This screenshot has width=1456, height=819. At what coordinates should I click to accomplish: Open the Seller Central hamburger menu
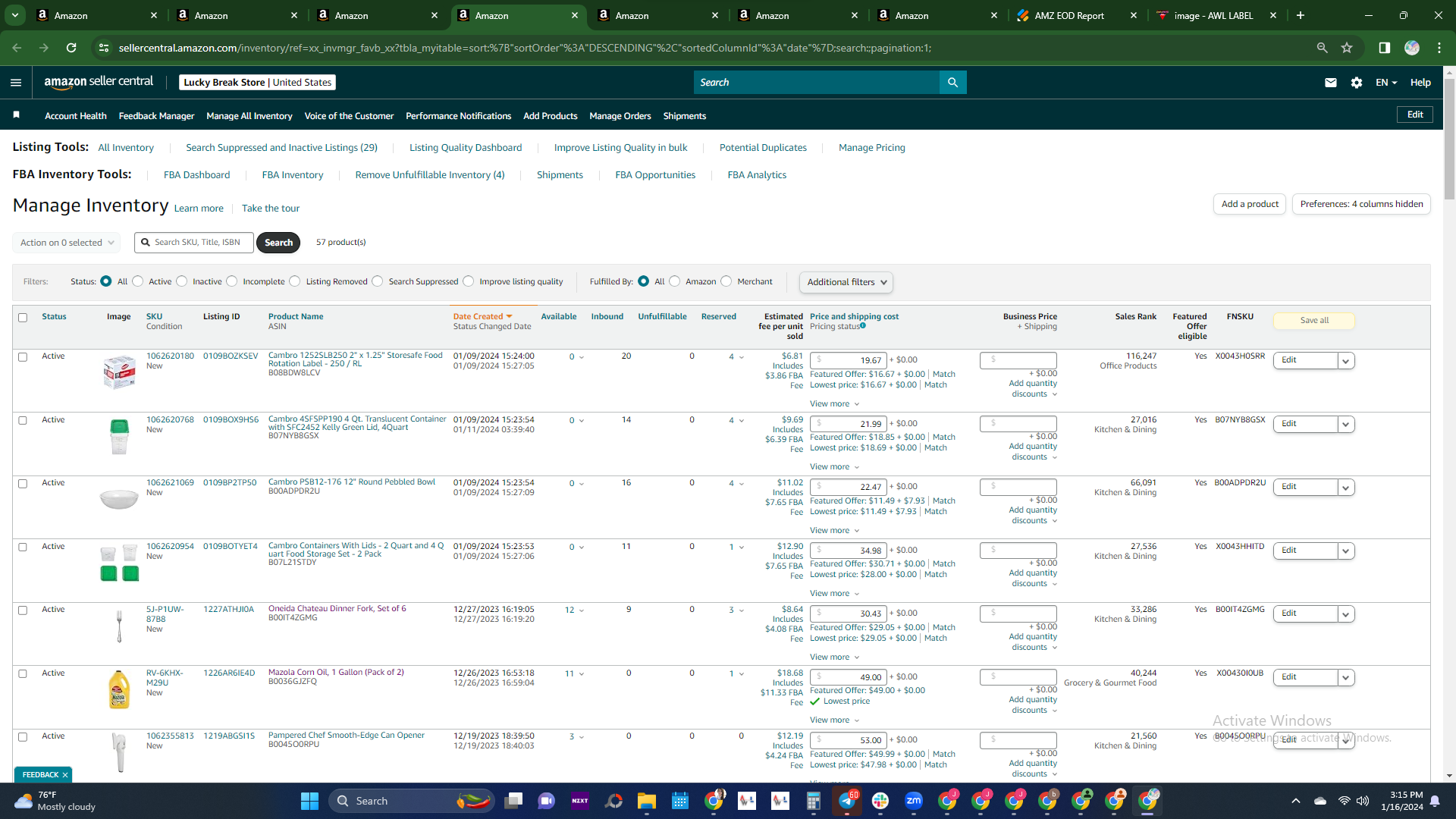pyautogui.click(x=16, y=83)
